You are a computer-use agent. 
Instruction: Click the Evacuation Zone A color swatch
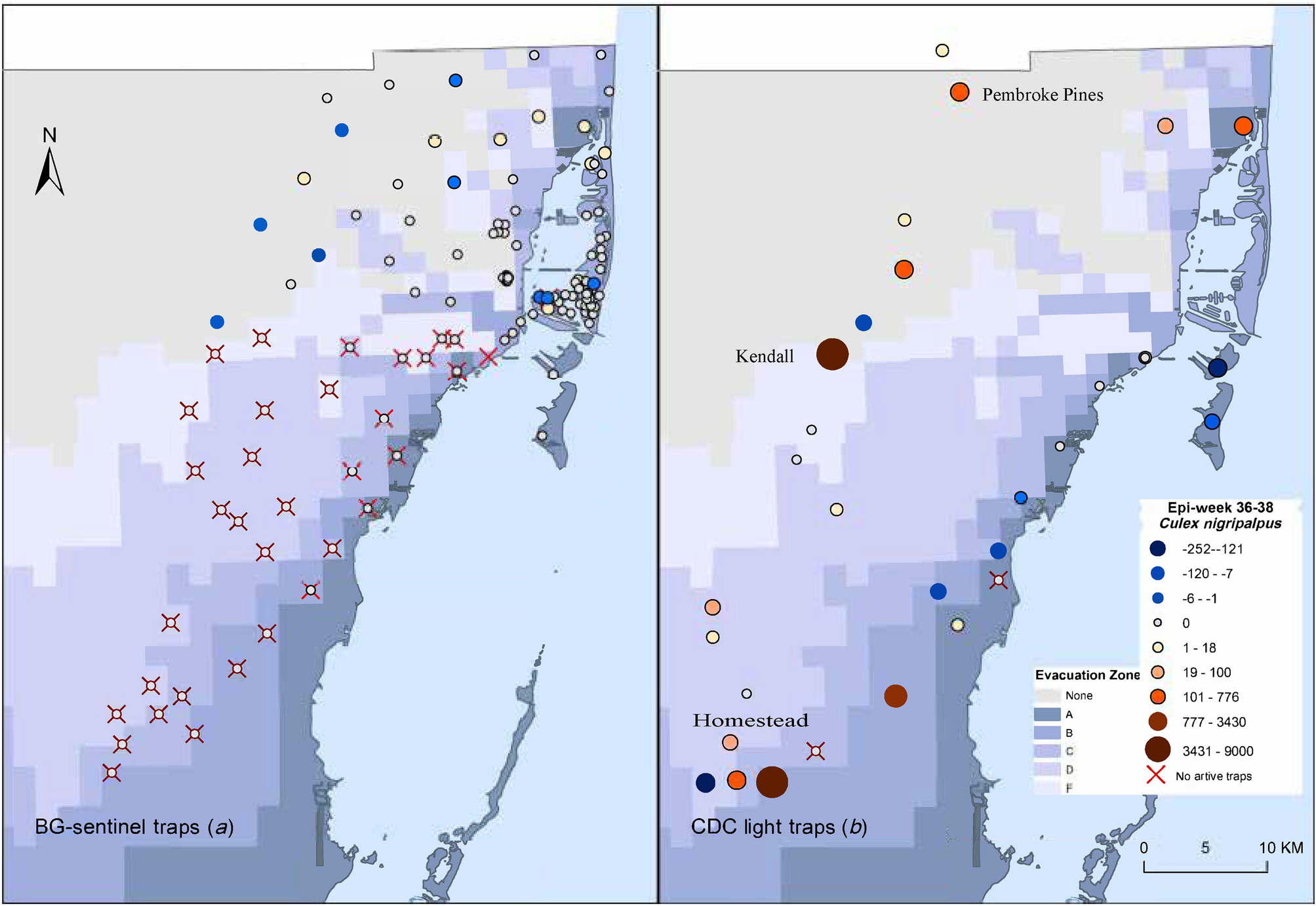coord(1047,715)
